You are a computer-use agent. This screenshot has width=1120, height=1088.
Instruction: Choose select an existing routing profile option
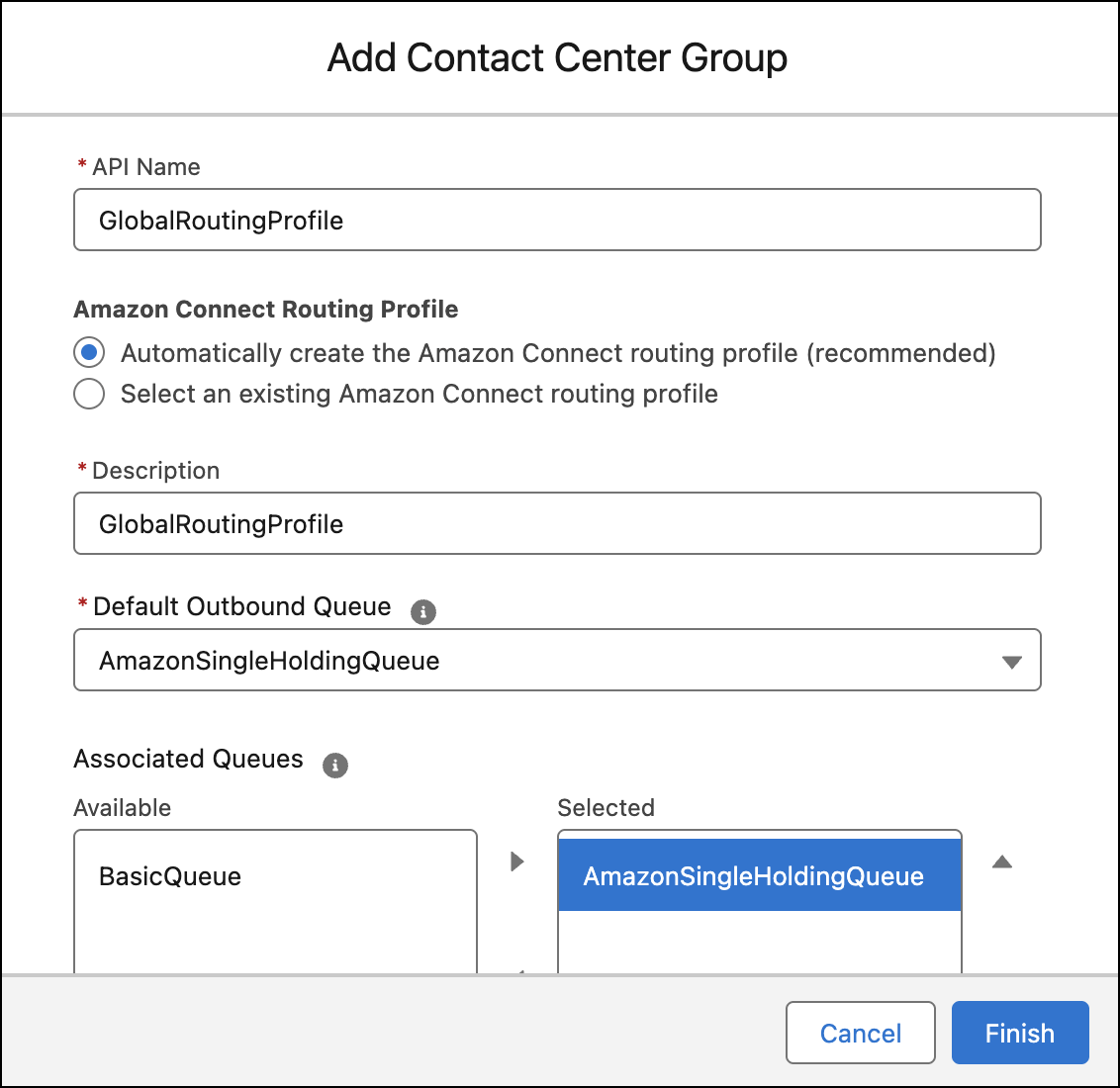(89, 394)
